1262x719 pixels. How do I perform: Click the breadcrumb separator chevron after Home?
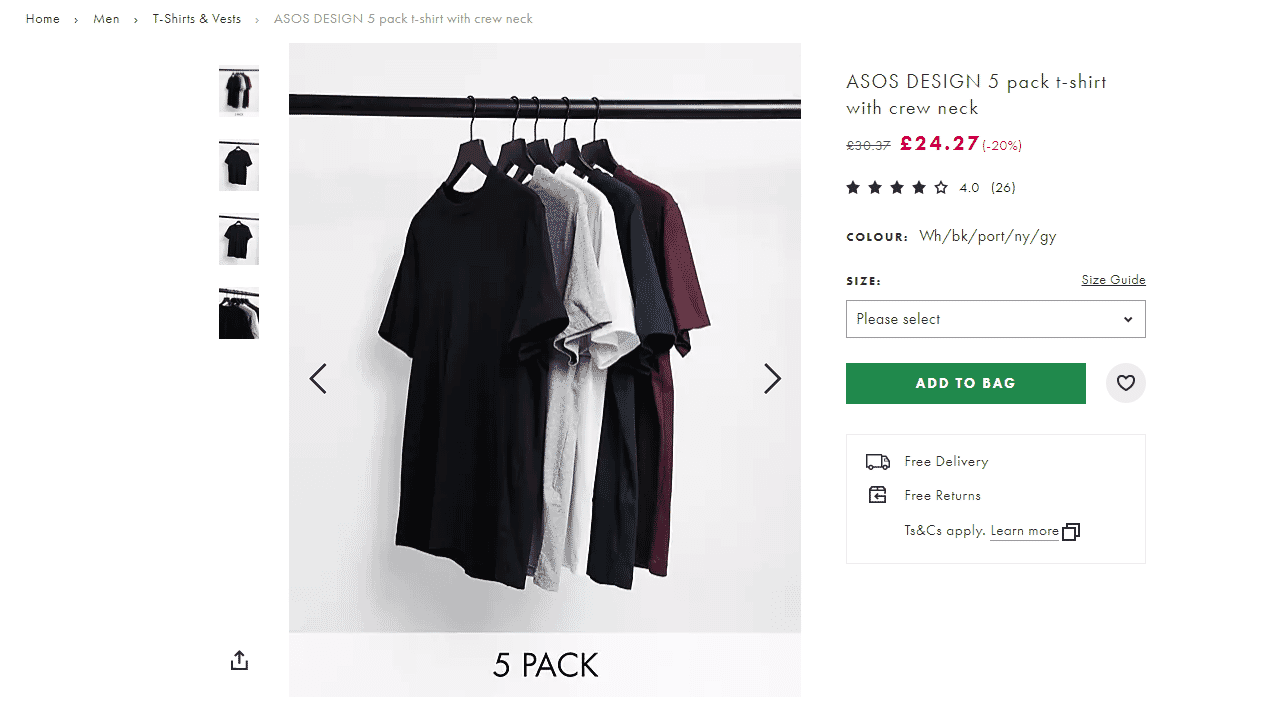click(77, 18)
